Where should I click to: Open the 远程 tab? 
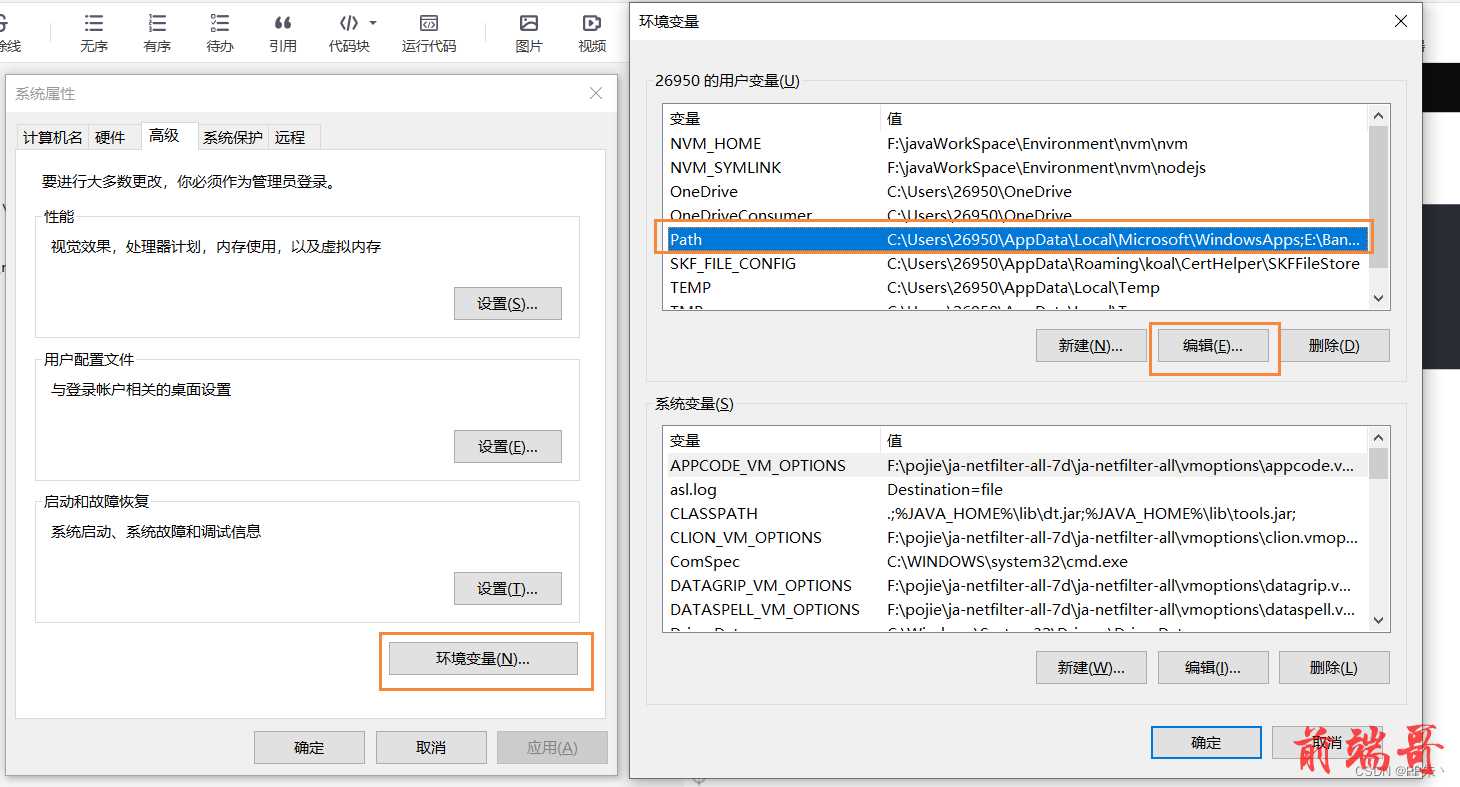(290, 137)
